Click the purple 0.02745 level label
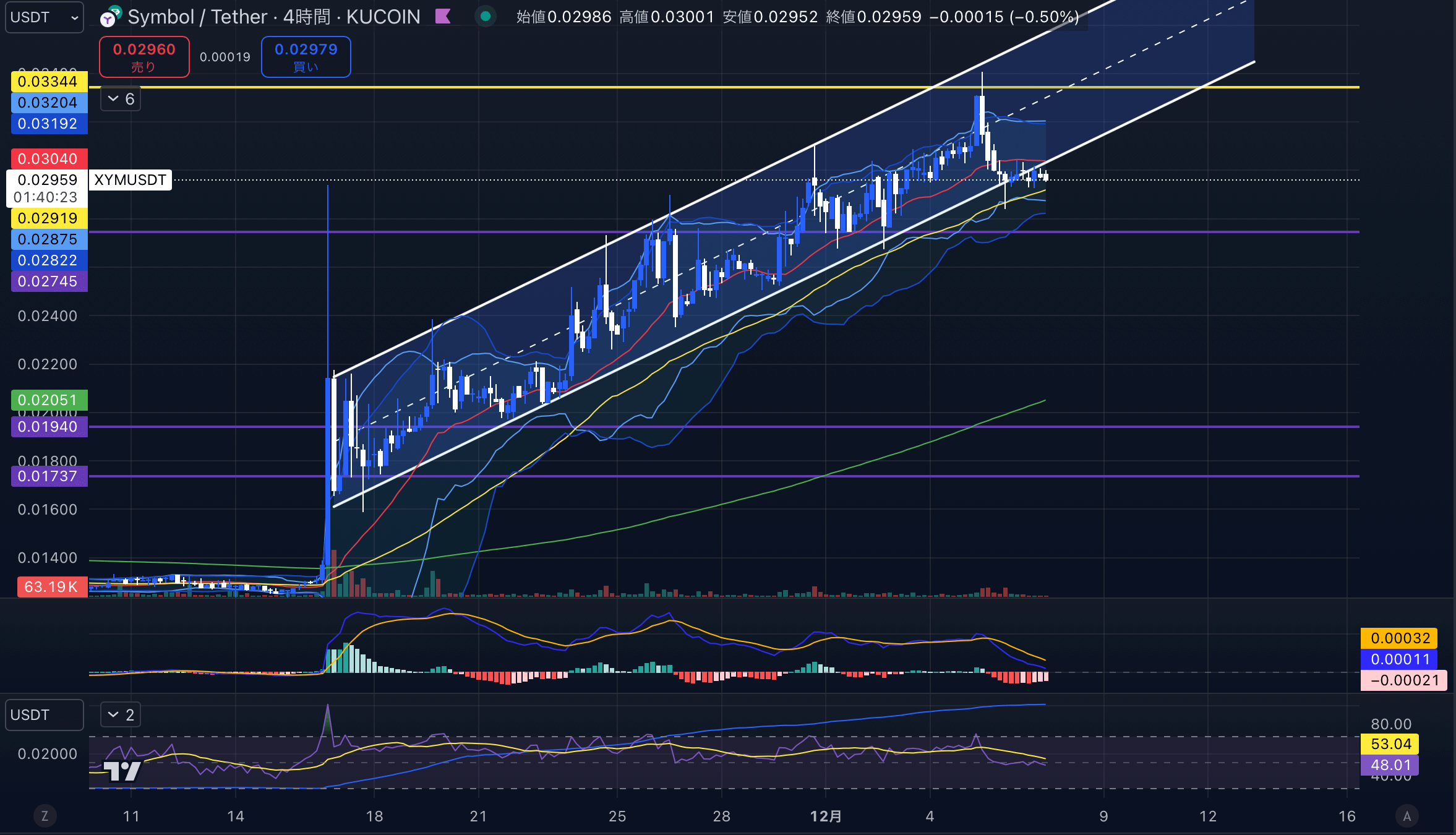 49,281
